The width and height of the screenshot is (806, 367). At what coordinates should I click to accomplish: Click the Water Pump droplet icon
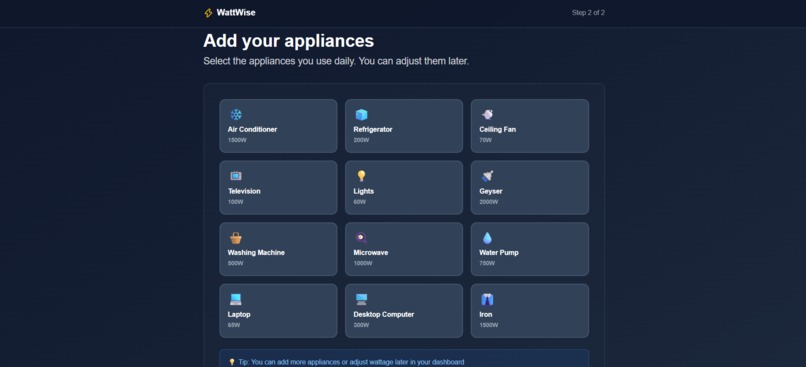point(487,238)
